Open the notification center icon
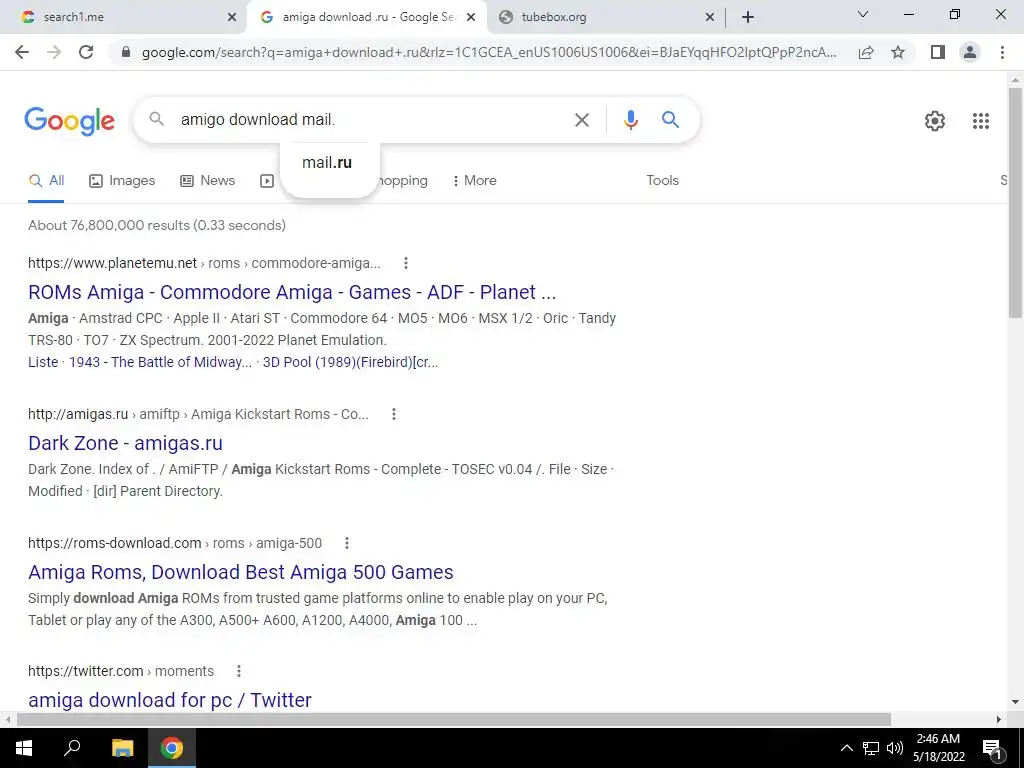Viewport: 1024px width, 768px height. point(992,748)
